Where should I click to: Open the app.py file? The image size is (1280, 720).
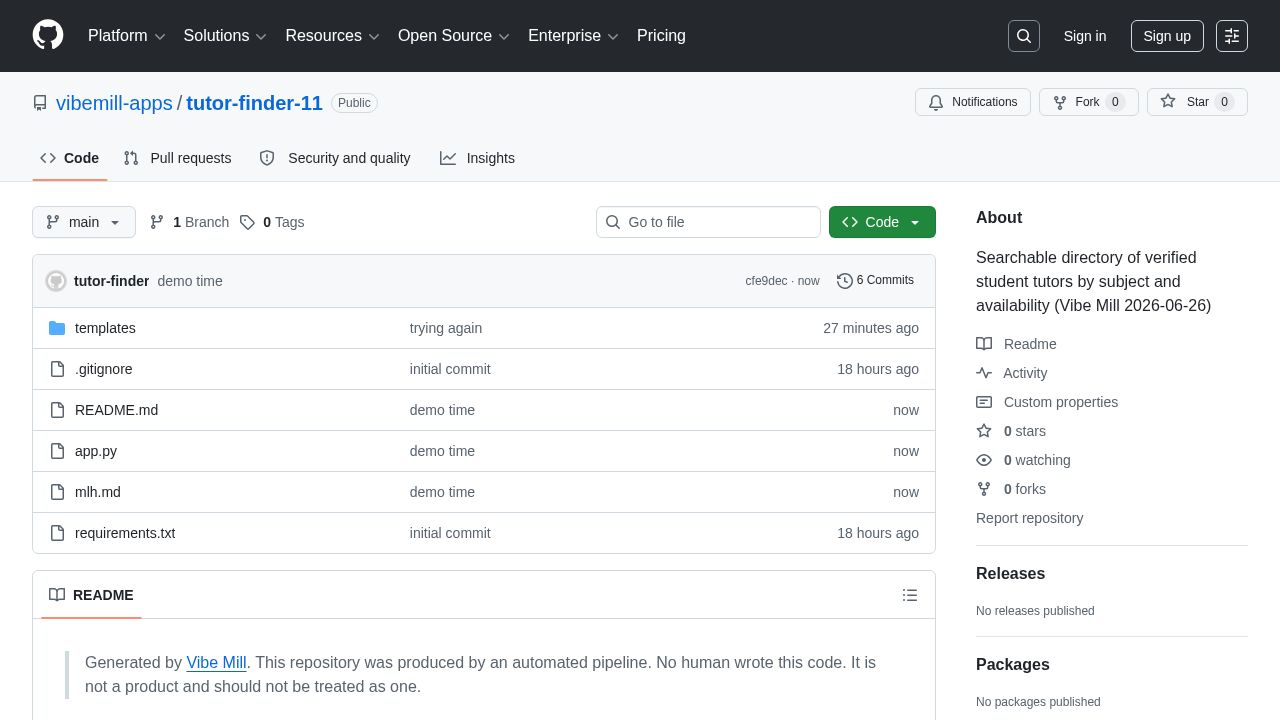(96, 451)
